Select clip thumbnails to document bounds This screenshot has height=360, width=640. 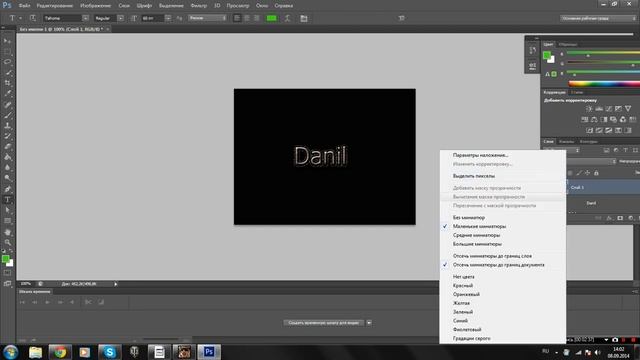pos(498,265)
